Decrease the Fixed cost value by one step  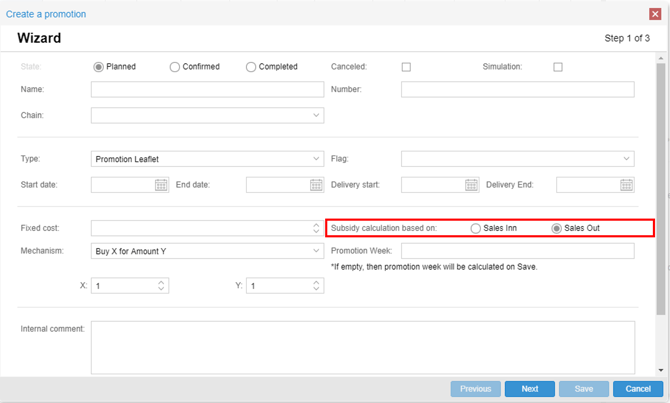pos(316,232)
